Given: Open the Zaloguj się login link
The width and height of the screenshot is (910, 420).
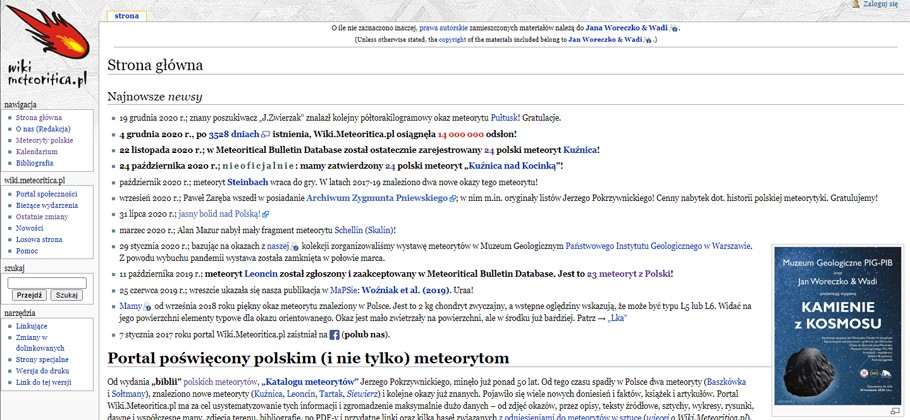Looking at the screenshot, I should [880, 4].
